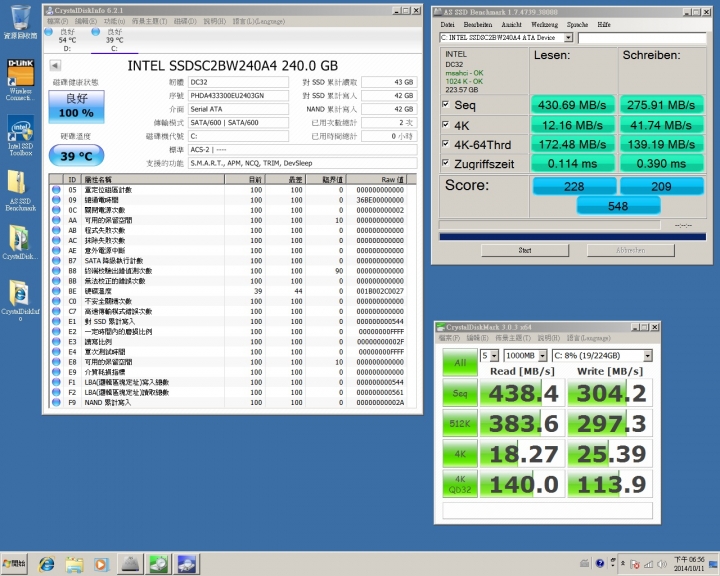Open the C: 8% drive dropdown in CrystalDiskMark

point(647,356)
